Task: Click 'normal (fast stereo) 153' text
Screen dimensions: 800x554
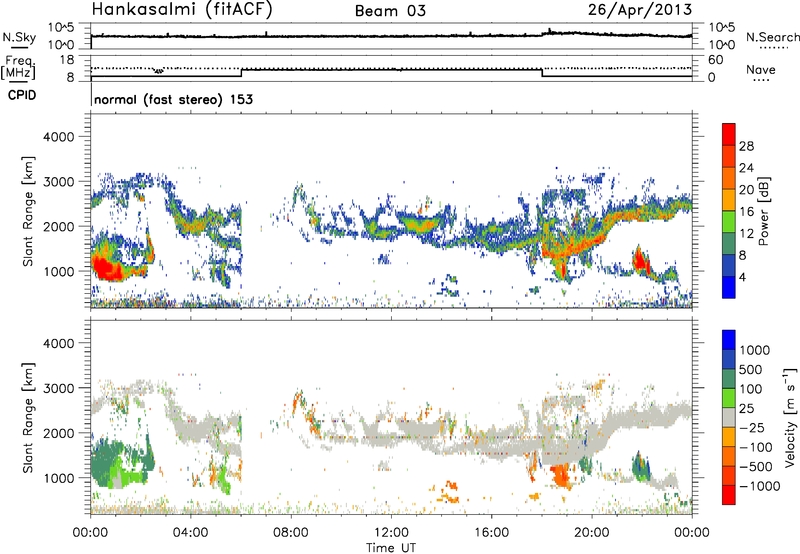Action: tap(173, 99)
